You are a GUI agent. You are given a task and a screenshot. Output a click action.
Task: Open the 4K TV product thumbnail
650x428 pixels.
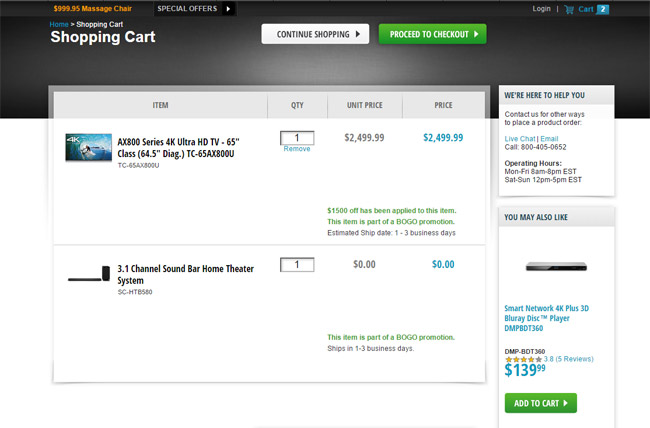89,147
